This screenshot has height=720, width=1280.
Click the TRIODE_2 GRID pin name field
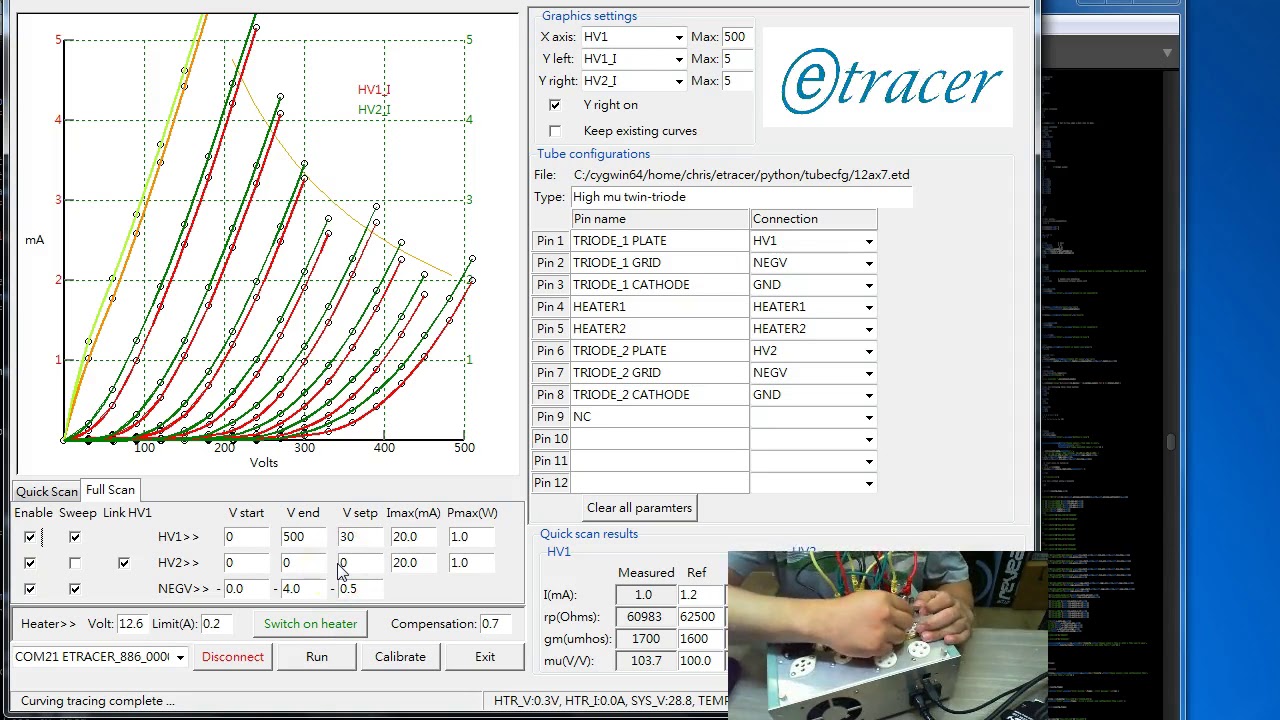click(x=660, y=373)
